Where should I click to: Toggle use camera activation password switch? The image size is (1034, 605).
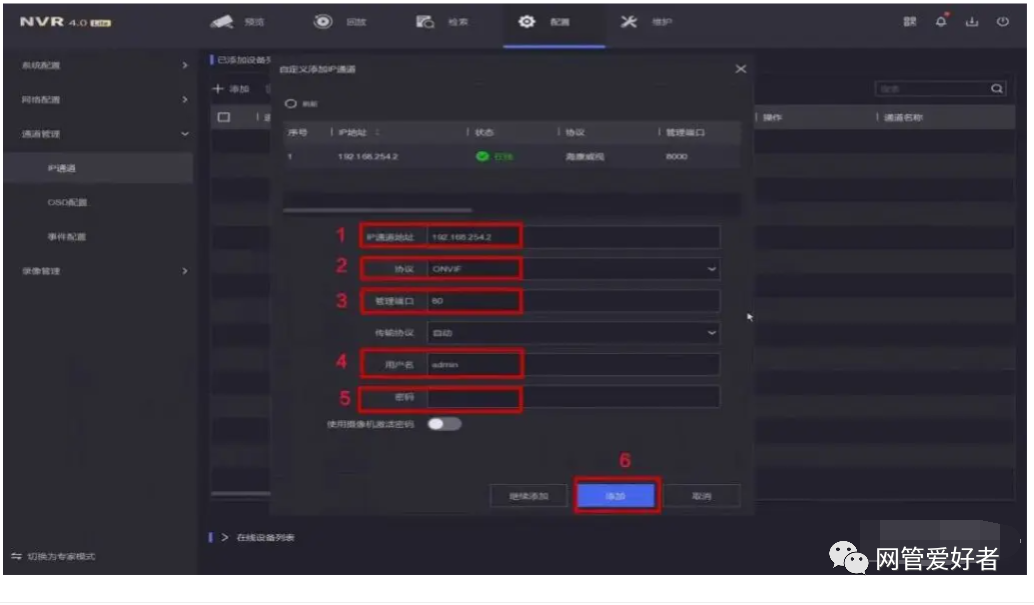tap(445, 424)
